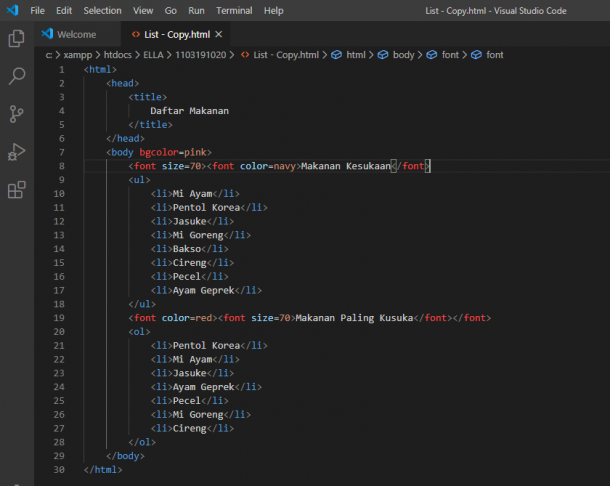Screen dimensions: 610x486
Task: Click 'color=navy' attribute on line 8
Action: pyautogui.click(x=268, y=166)
